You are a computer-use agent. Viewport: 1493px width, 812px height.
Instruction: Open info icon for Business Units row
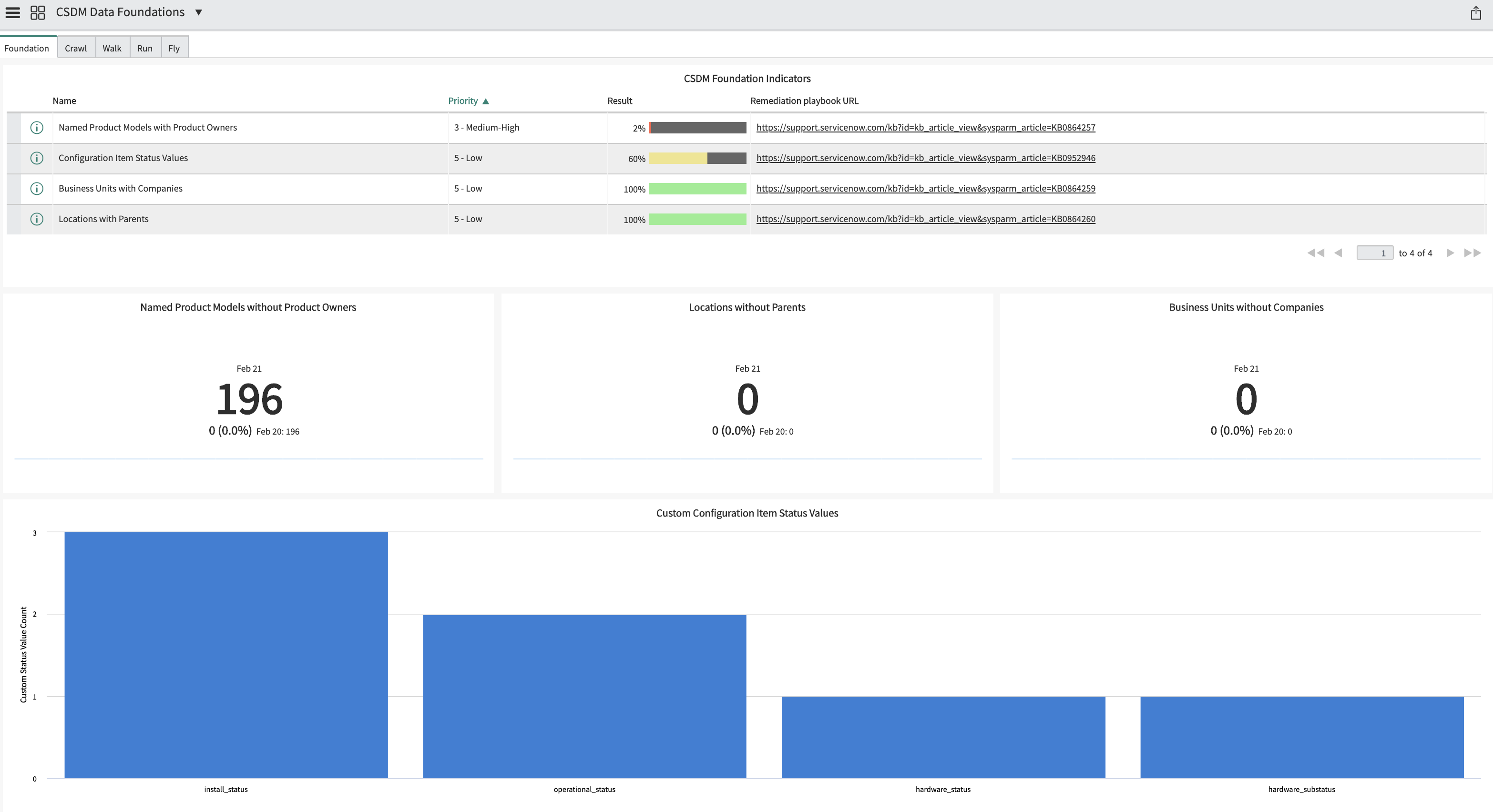click(x=37, y=189)
